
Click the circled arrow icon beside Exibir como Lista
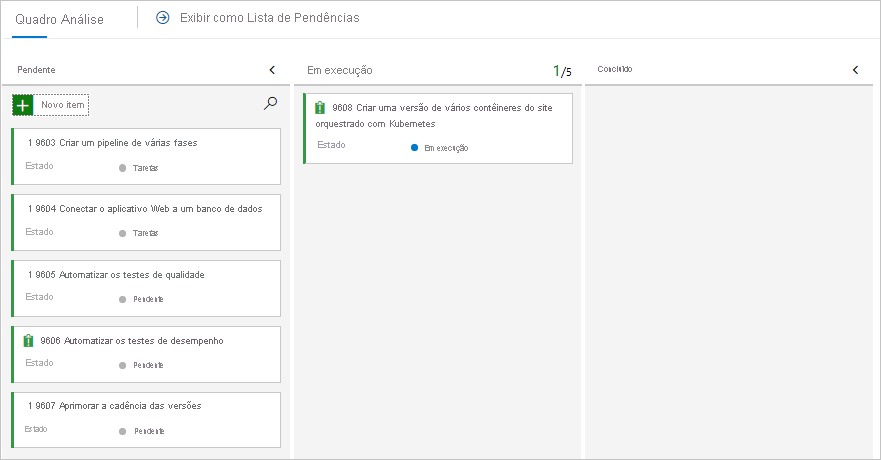[x=163, y=18]
